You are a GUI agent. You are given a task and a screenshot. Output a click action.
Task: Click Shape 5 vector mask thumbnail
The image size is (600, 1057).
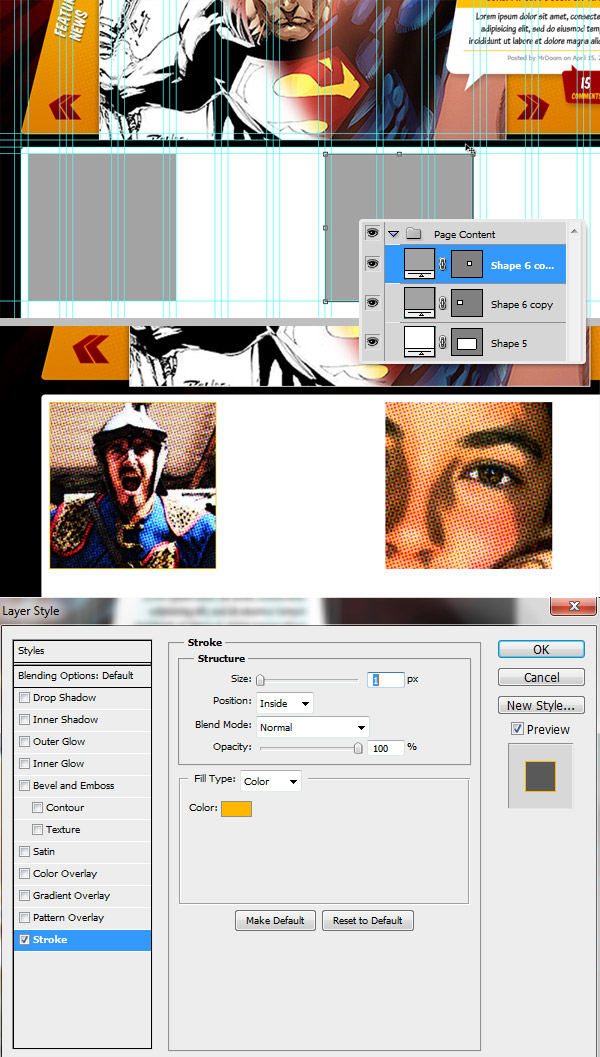[x=467, y=342]
